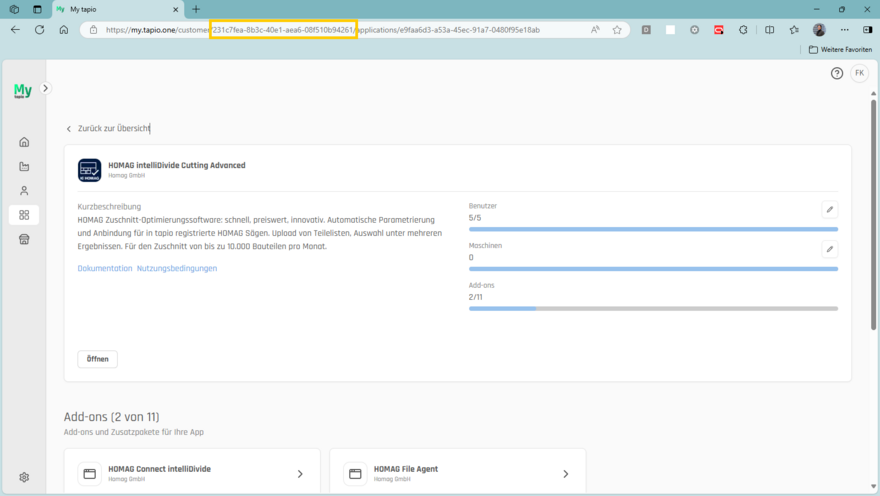Click the red extension icon in toolbar
880x496 pixels.
coord(718,30)
